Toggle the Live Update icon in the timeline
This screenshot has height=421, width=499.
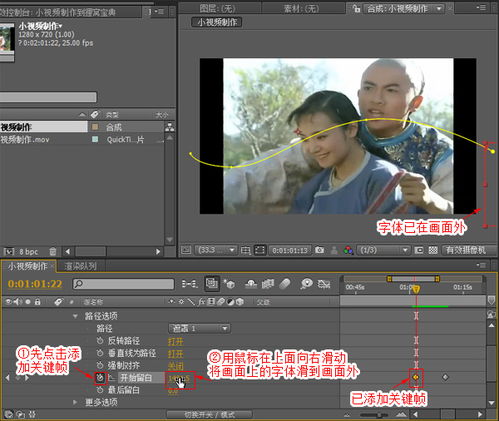click(x=211, y=283)
